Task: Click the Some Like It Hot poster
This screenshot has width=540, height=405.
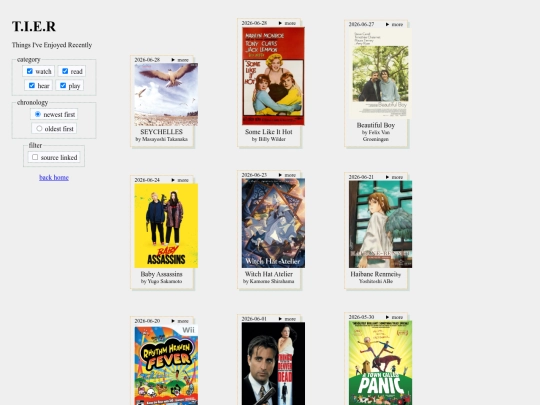Action: [273, 76]
